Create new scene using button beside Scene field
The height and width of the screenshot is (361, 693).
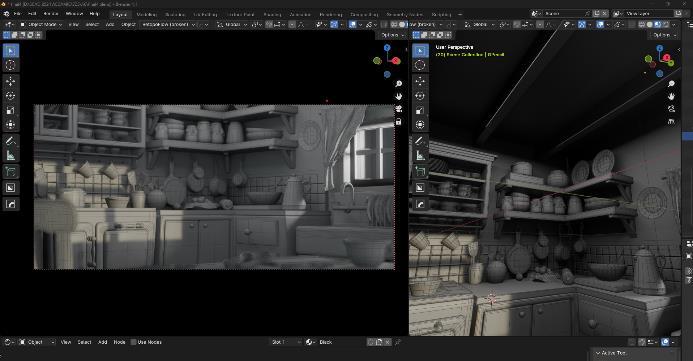tap(597, 14)
